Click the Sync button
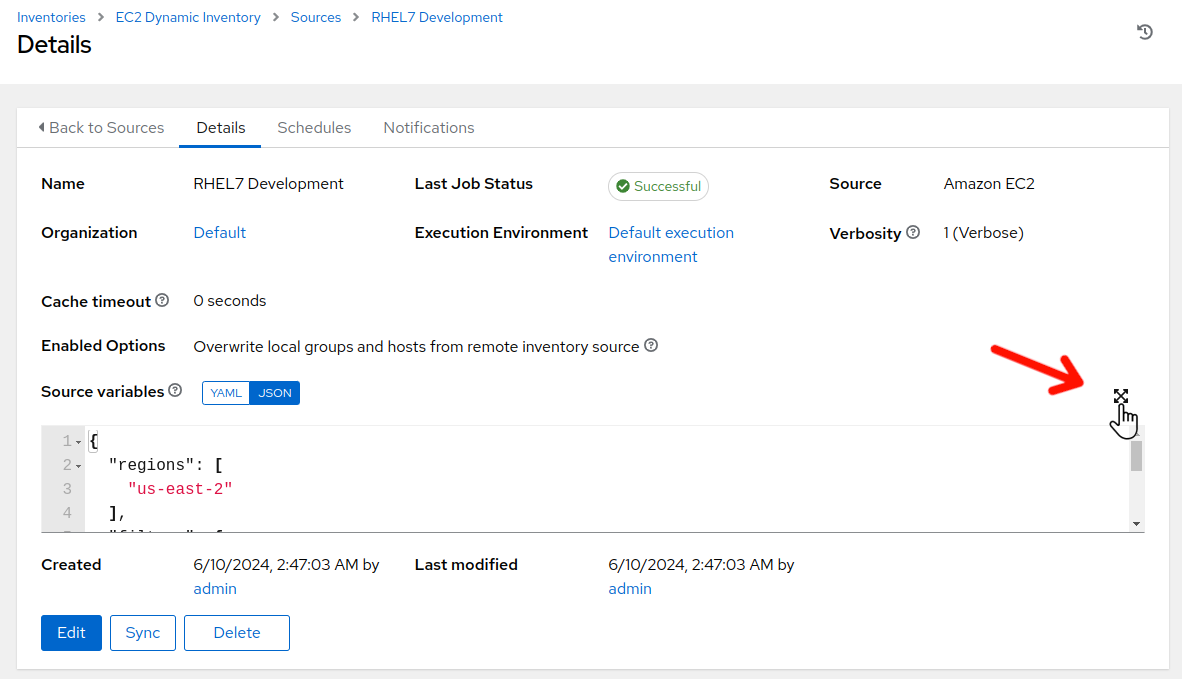This screenshot has height=679, width=1182. [x=142, y=633]
